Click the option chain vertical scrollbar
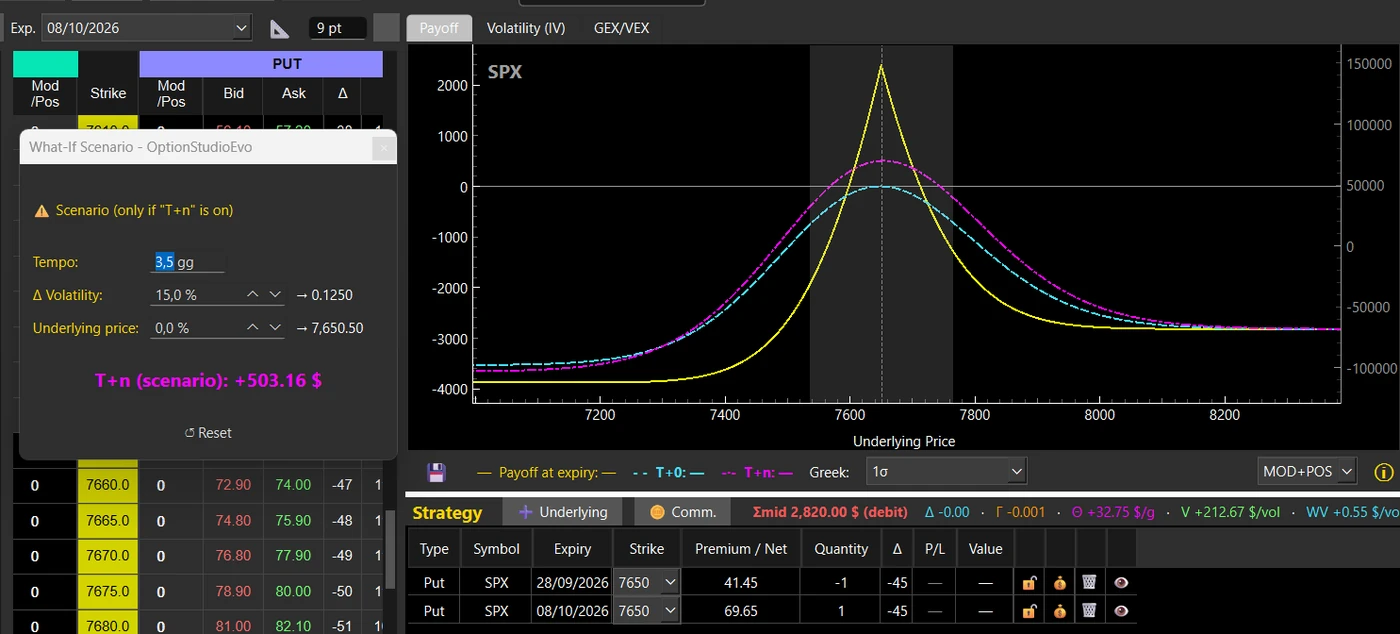The height and width of the screenshot is (634, 1400). (390, 550)
